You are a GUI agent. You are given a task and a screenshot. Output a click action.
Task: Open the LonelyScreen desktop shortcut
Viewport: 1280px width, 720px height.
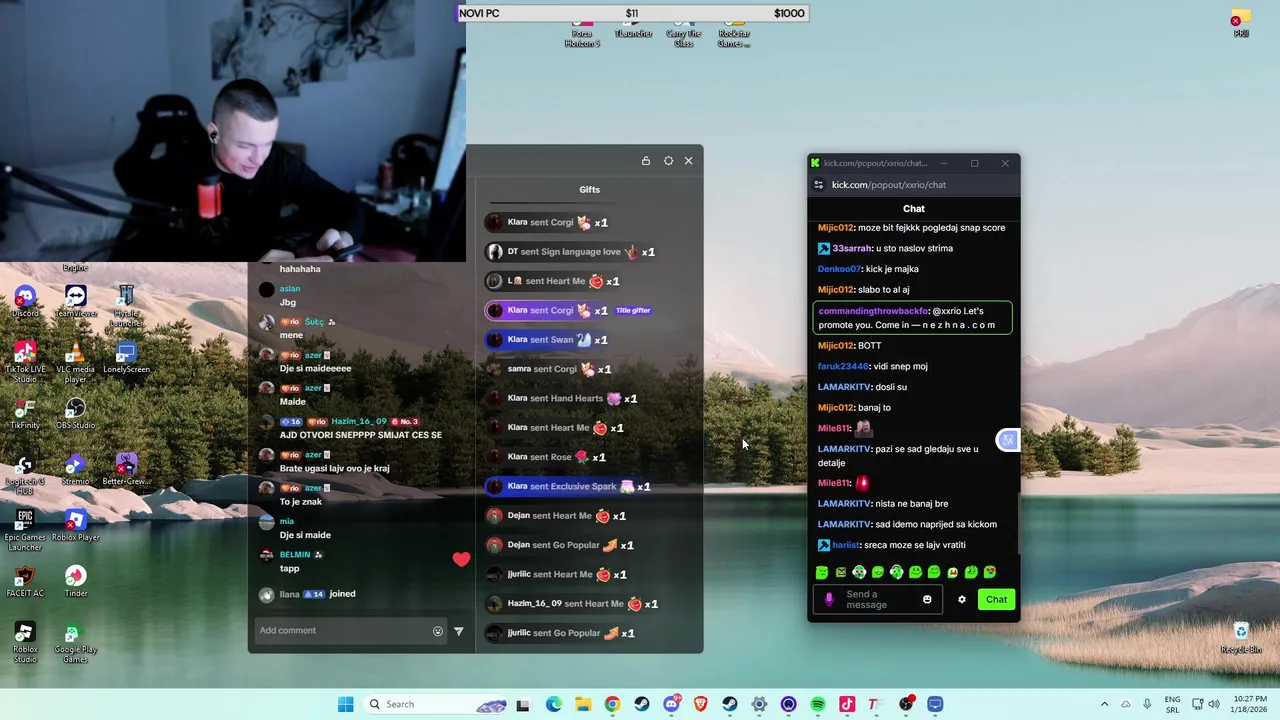(126, 358)
